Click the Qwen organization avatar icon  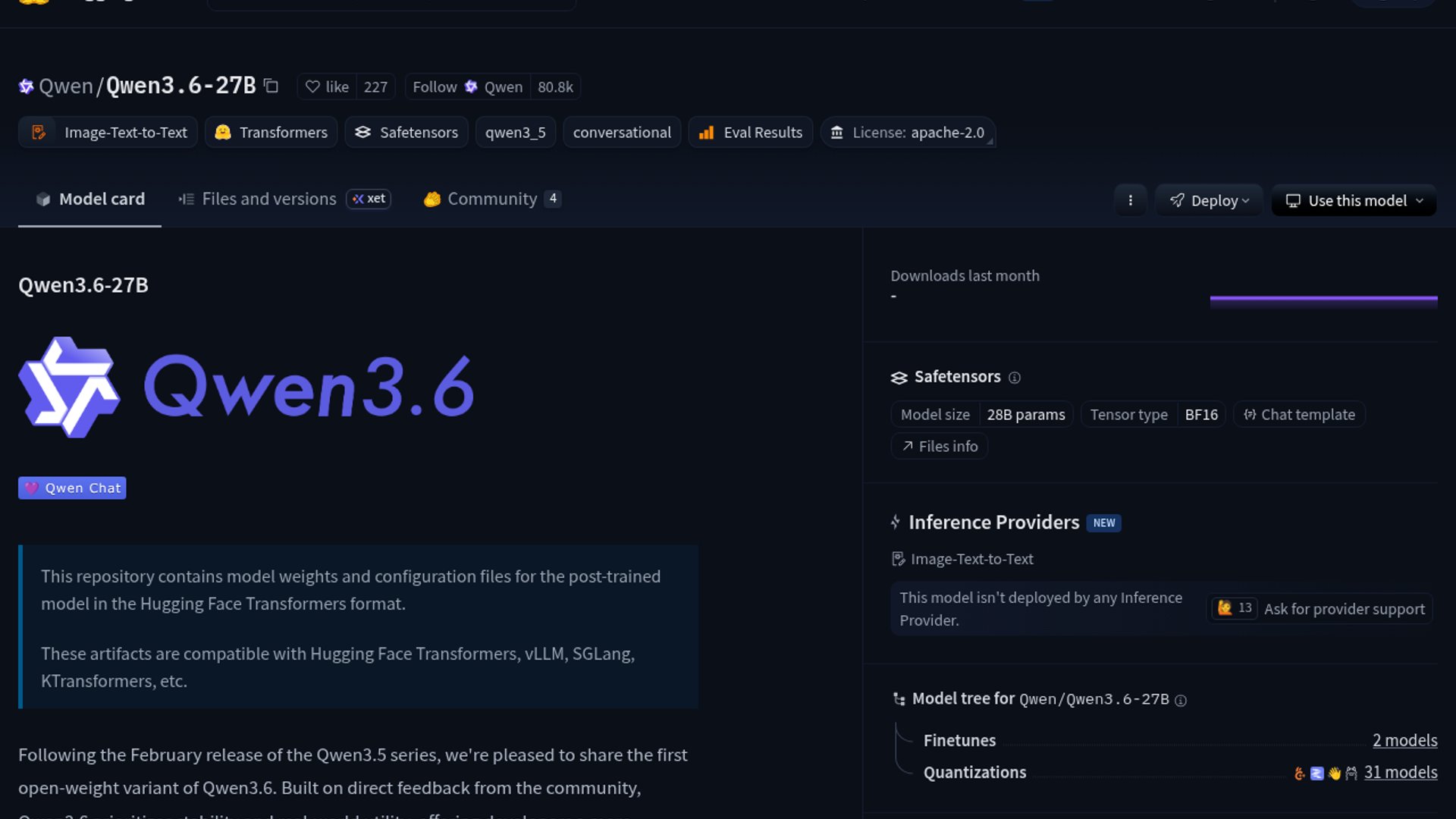(27, 86)
